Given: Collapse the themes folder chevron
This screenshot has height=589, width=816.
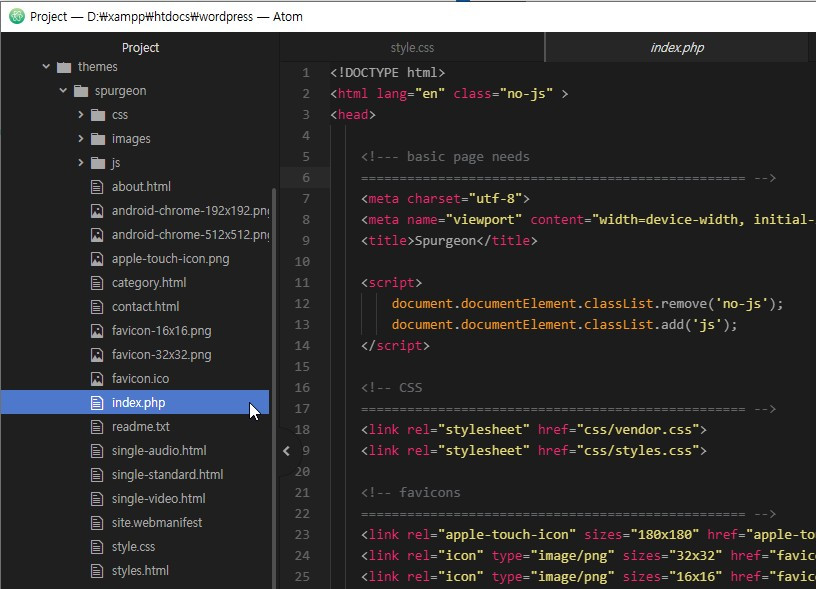Looking at the screenshot, I should click(x=46, y=67).
